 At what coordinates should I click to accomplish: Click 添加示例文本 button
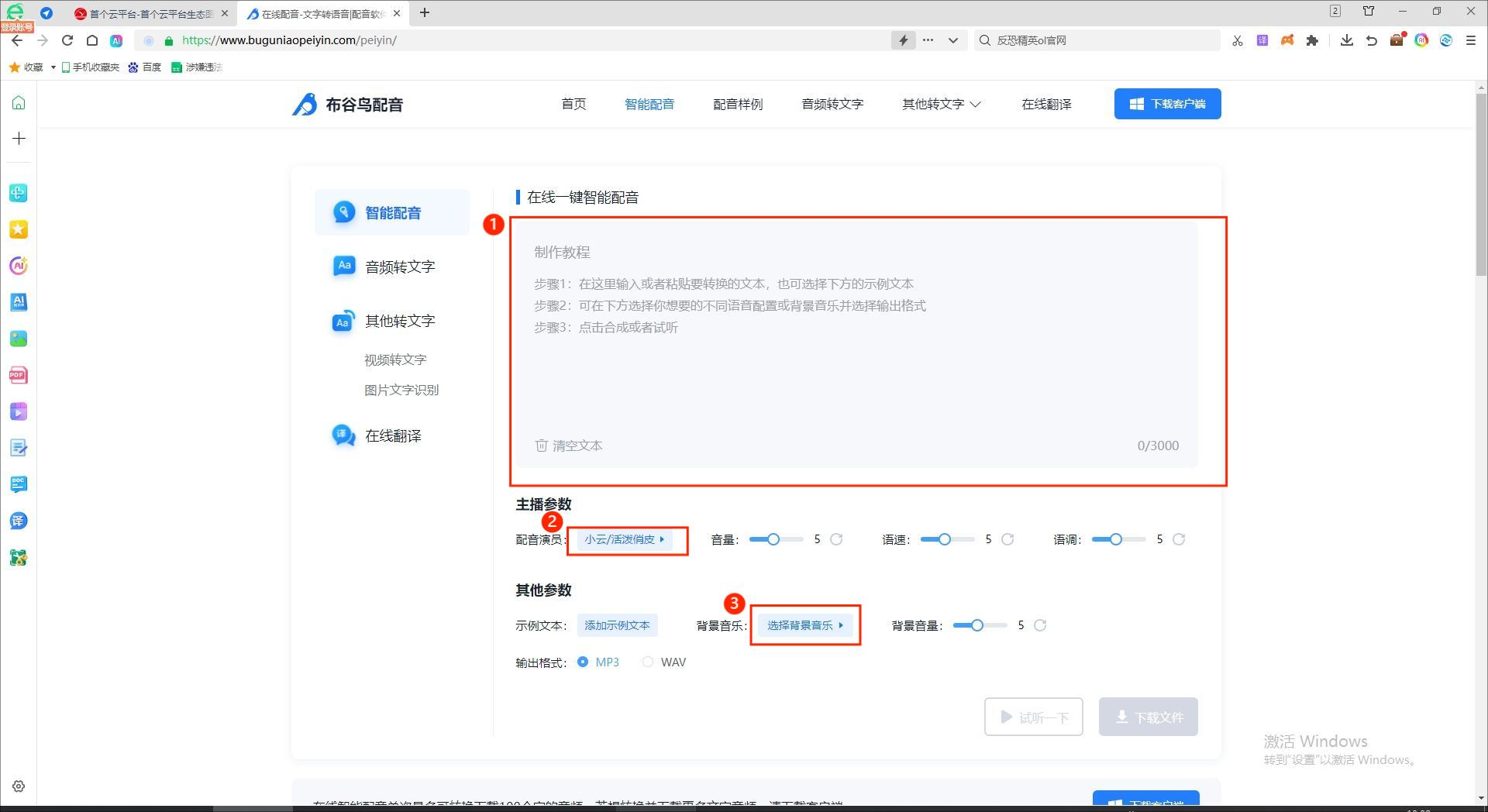coord(617,625)
